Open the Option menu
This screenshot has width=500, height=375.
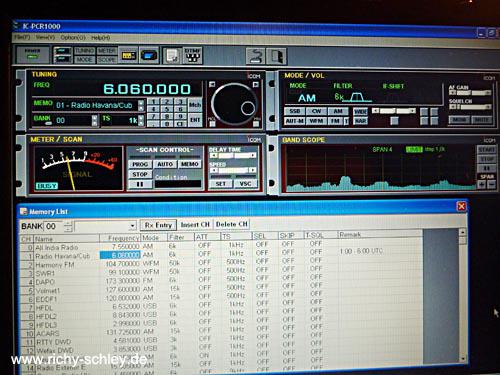click(73, 38)
